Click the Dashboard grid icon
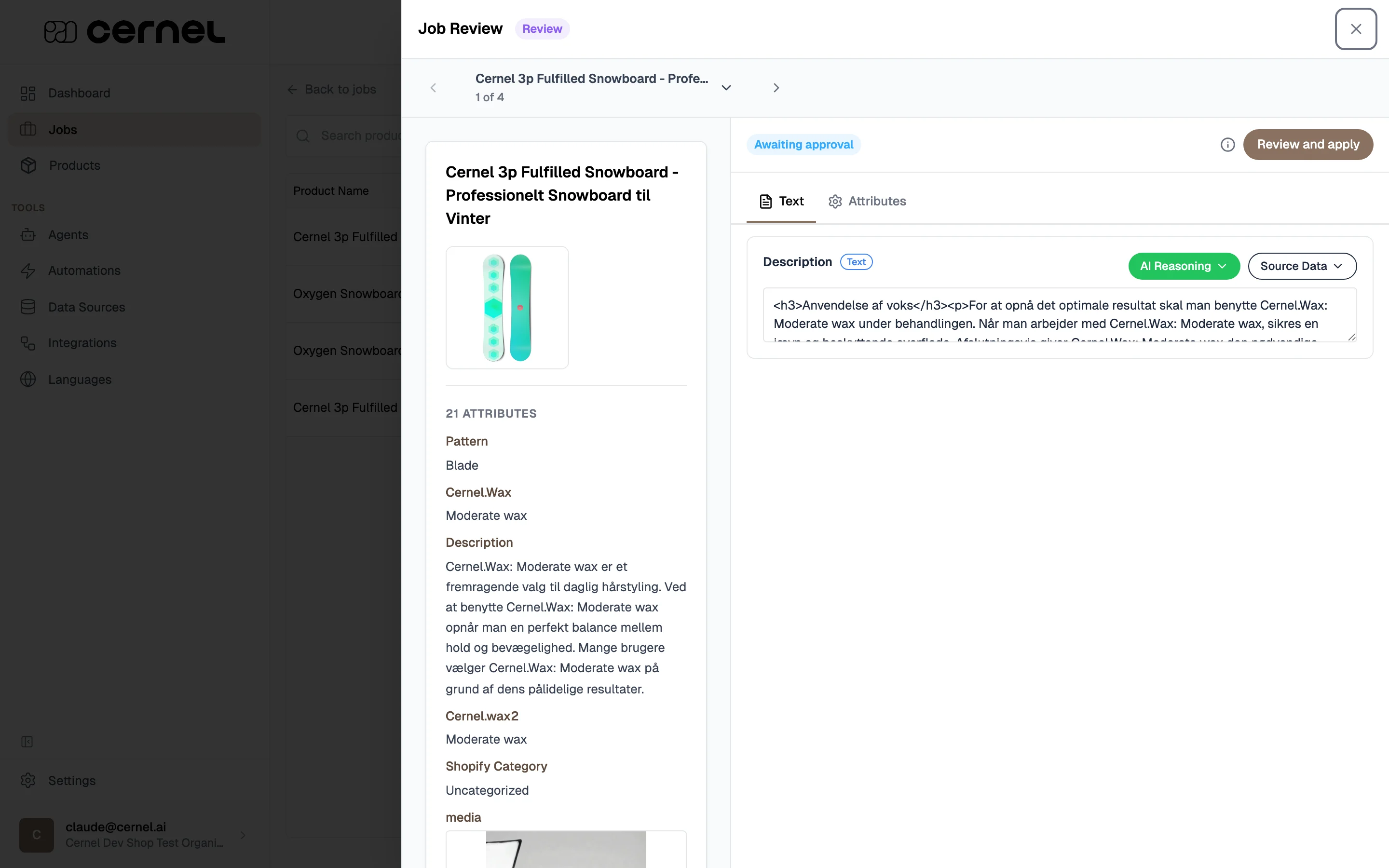Viewport: 1389px width, 868px height. 28,93
